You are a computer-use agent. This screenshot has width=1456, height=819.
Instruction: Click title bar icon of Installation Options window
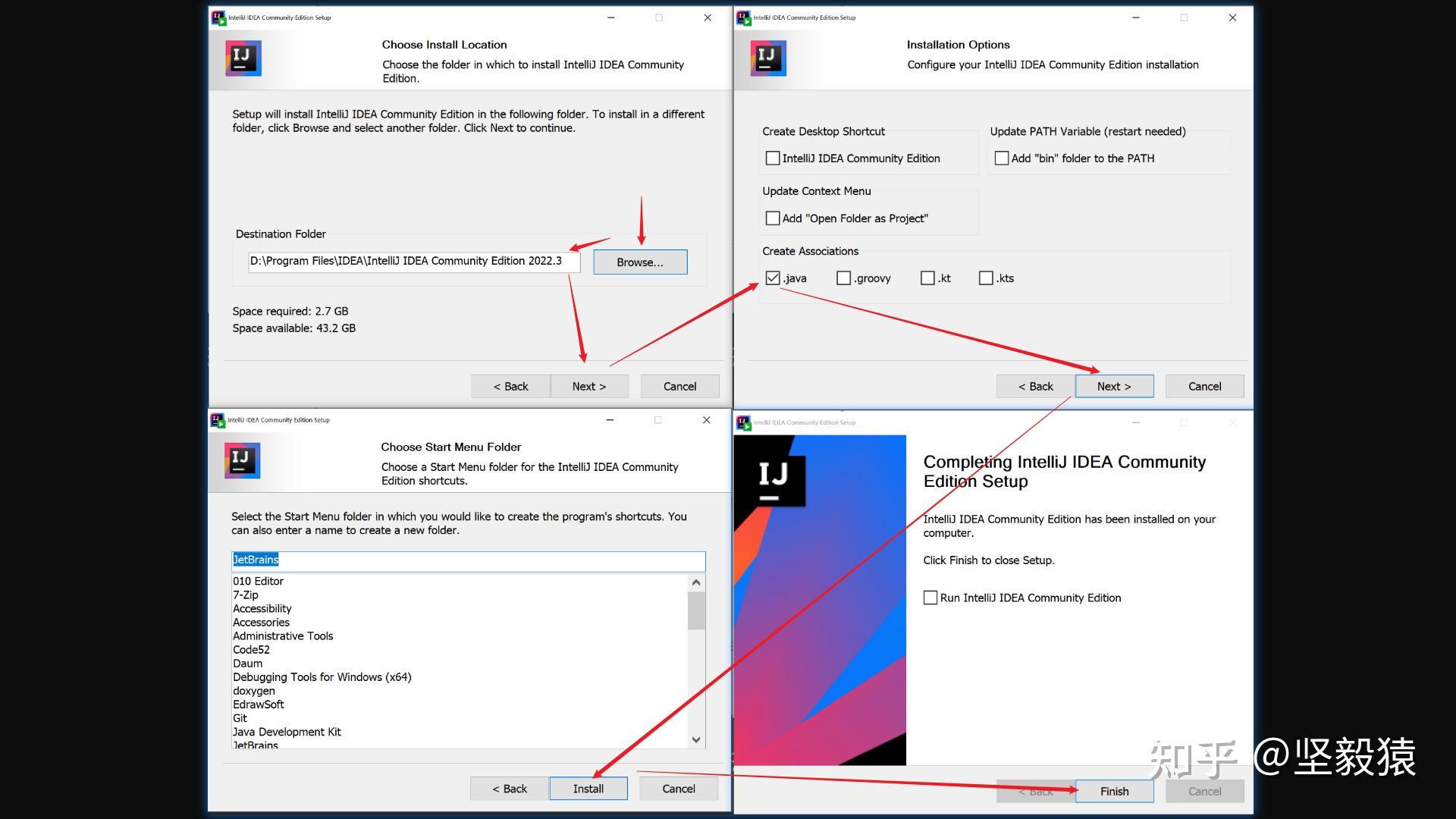click(x=743, y=17)
